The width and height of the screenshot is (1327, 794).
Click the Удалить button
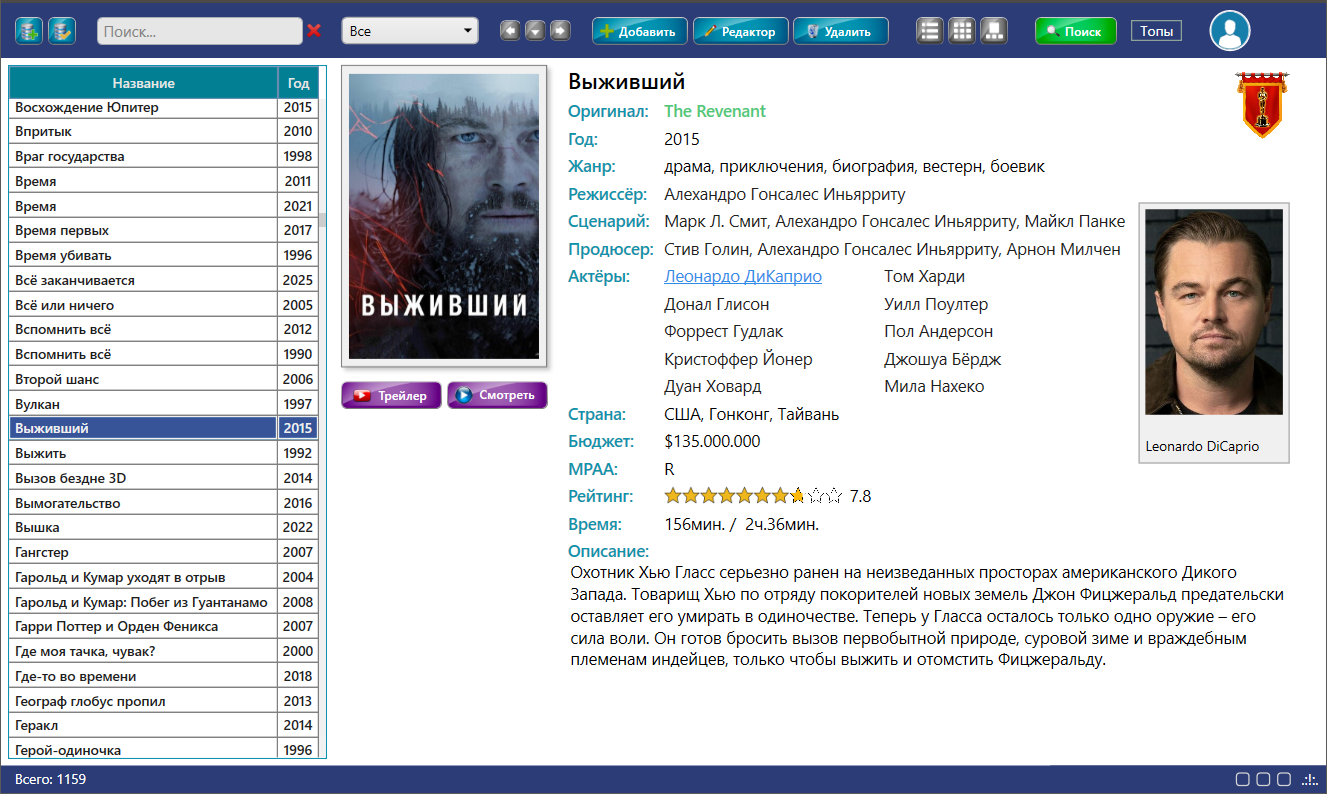tap(841, 31)
